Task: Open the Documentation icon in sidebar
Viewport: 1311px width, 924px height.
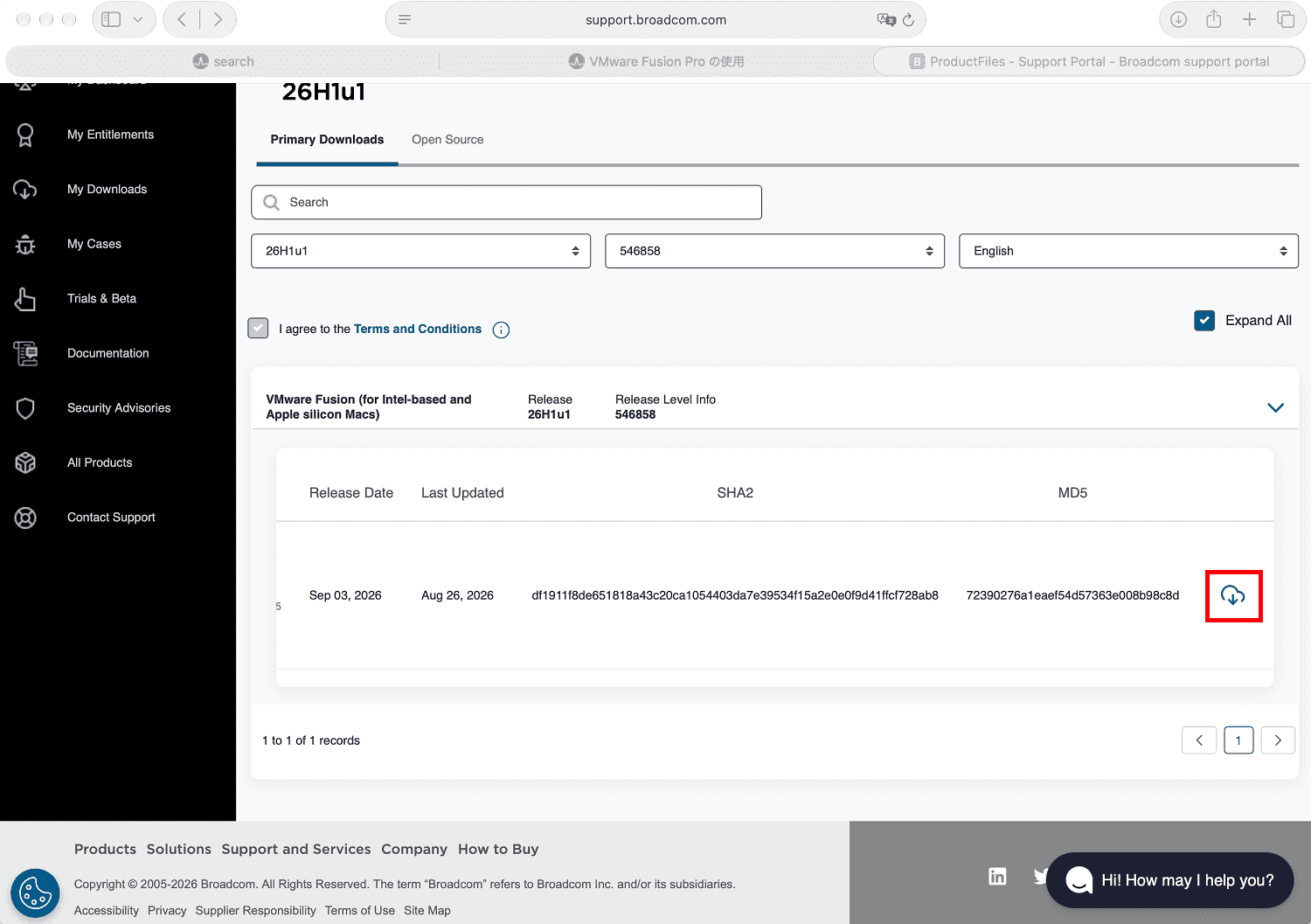Action: pyautogui.click(x=25, y=353)
